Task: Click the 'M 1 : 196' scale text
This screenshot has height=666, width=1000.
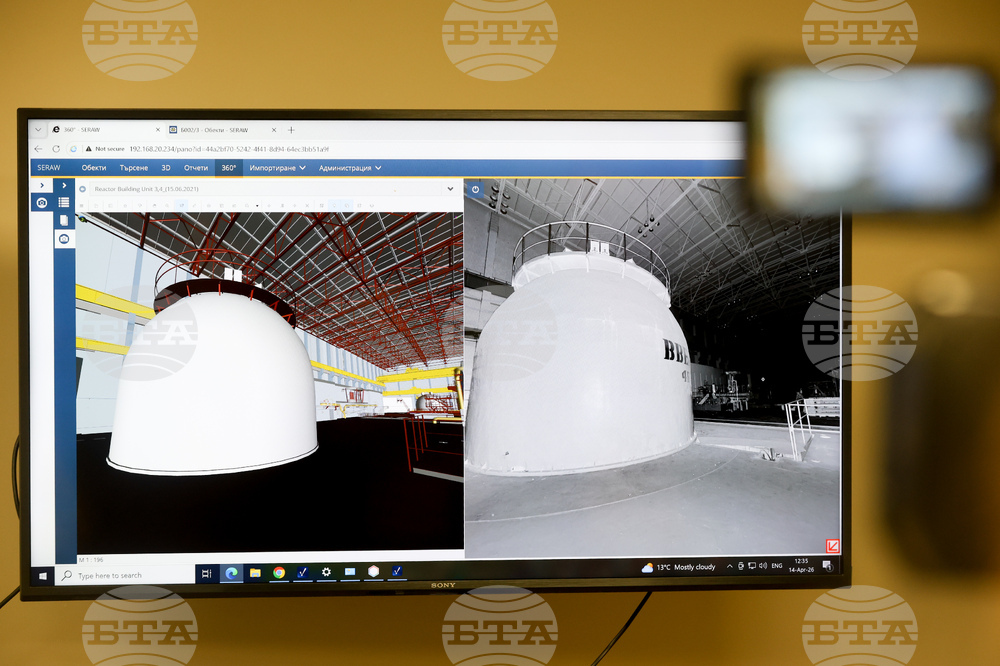Action: coord(91,559)
